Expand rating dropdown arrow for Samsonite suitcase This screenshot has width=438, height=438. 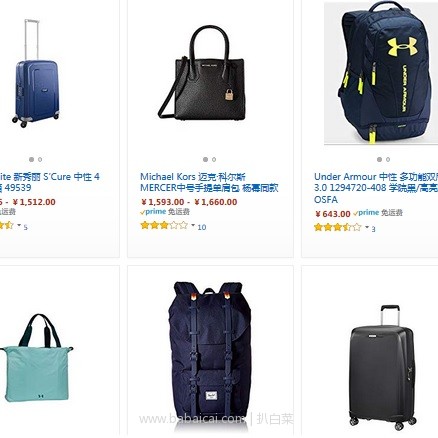point(19,225)
